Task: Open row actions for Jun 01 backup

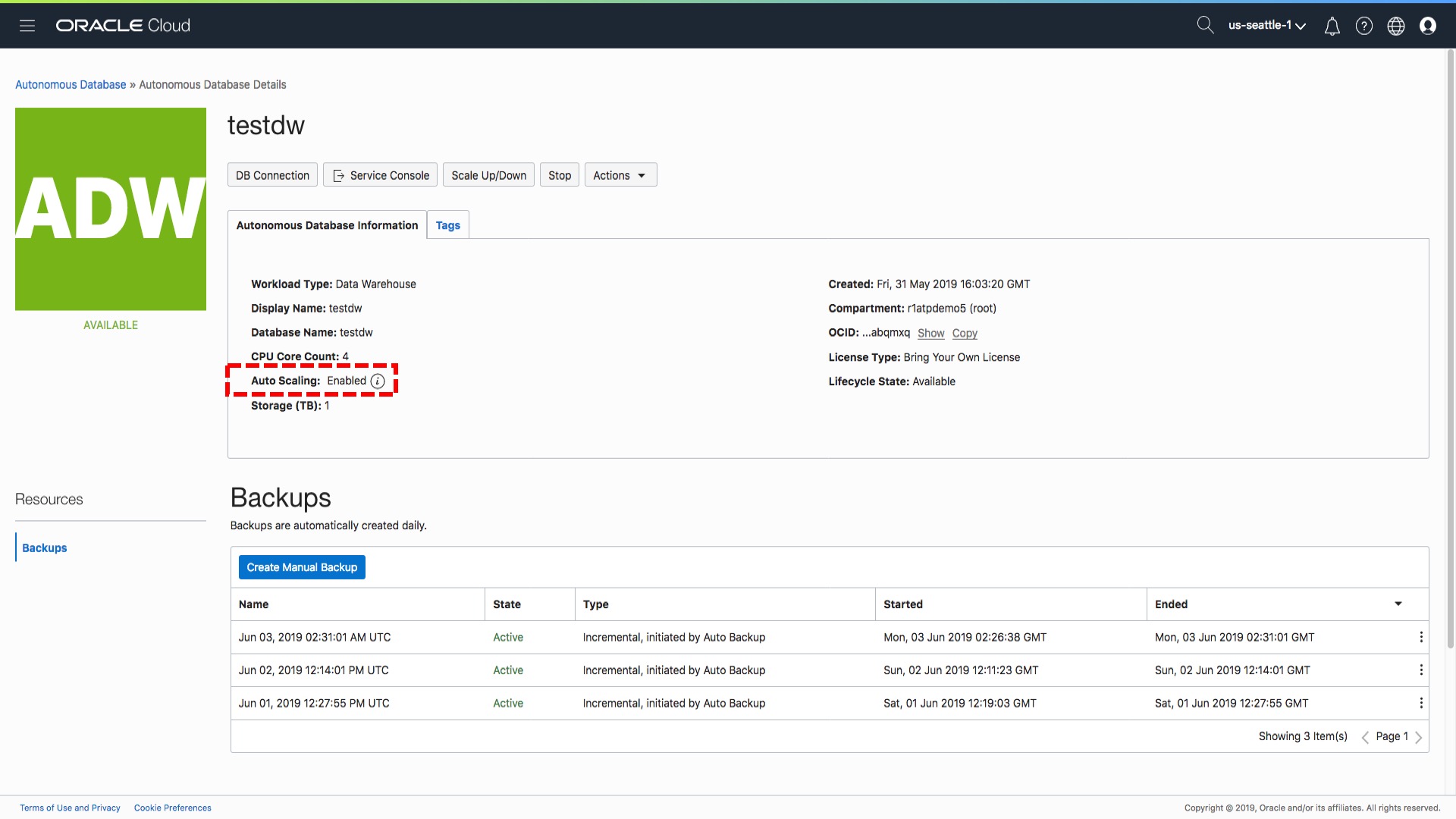Action: click(1420, 704)
